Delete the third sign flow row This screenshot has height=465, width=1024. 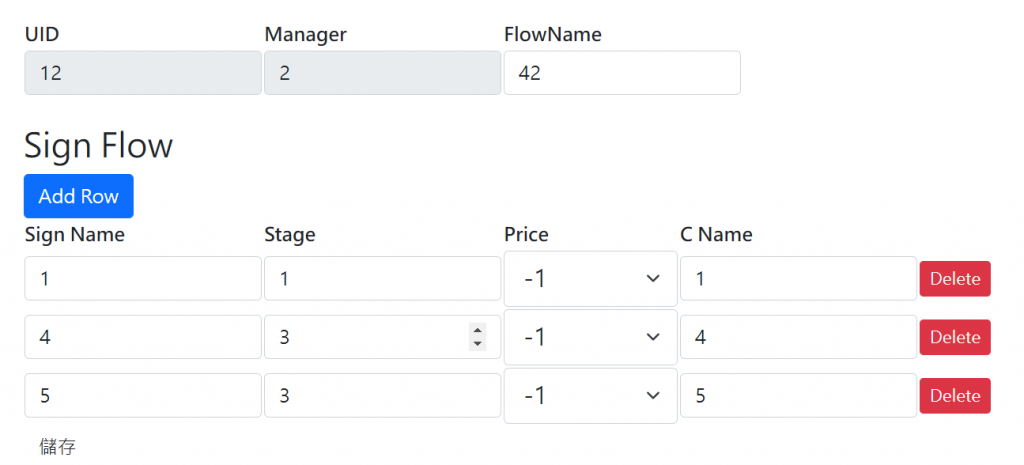point(955,396)
